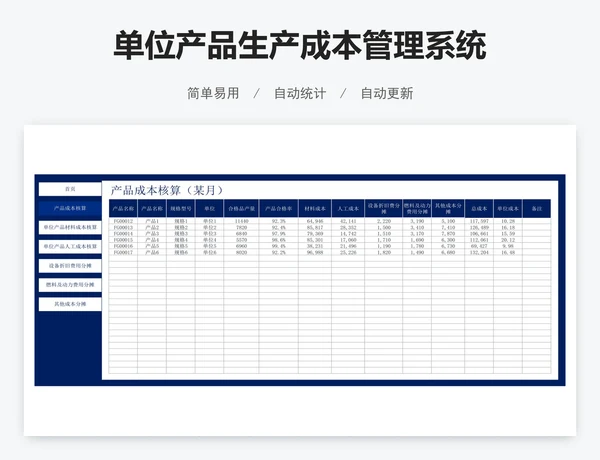Click material cost cell 38,231
The image size is (600, 460).
click(x=315, y=246)
